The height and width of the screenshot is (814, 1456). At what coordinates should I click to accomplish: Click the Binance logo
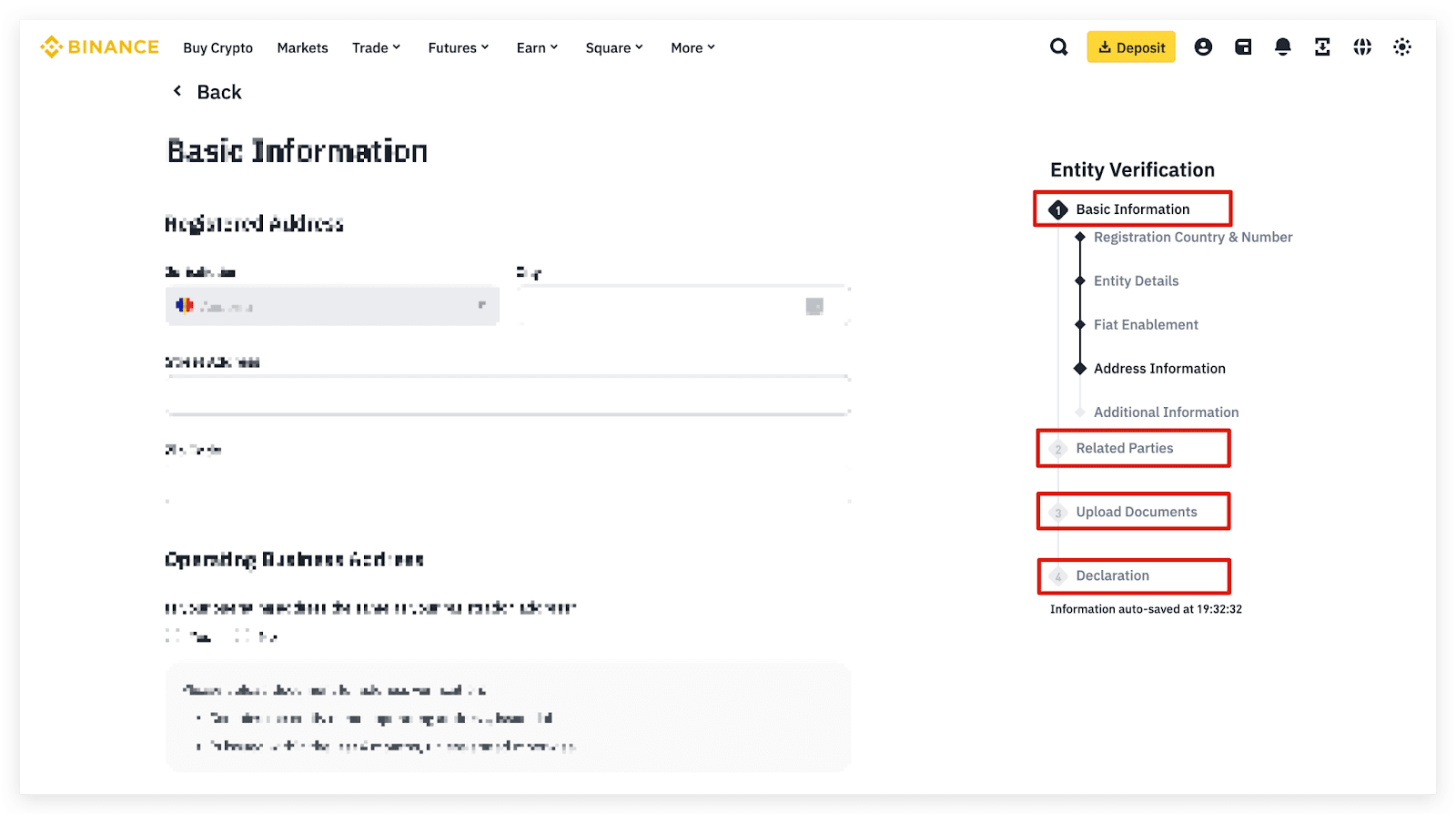99,47
